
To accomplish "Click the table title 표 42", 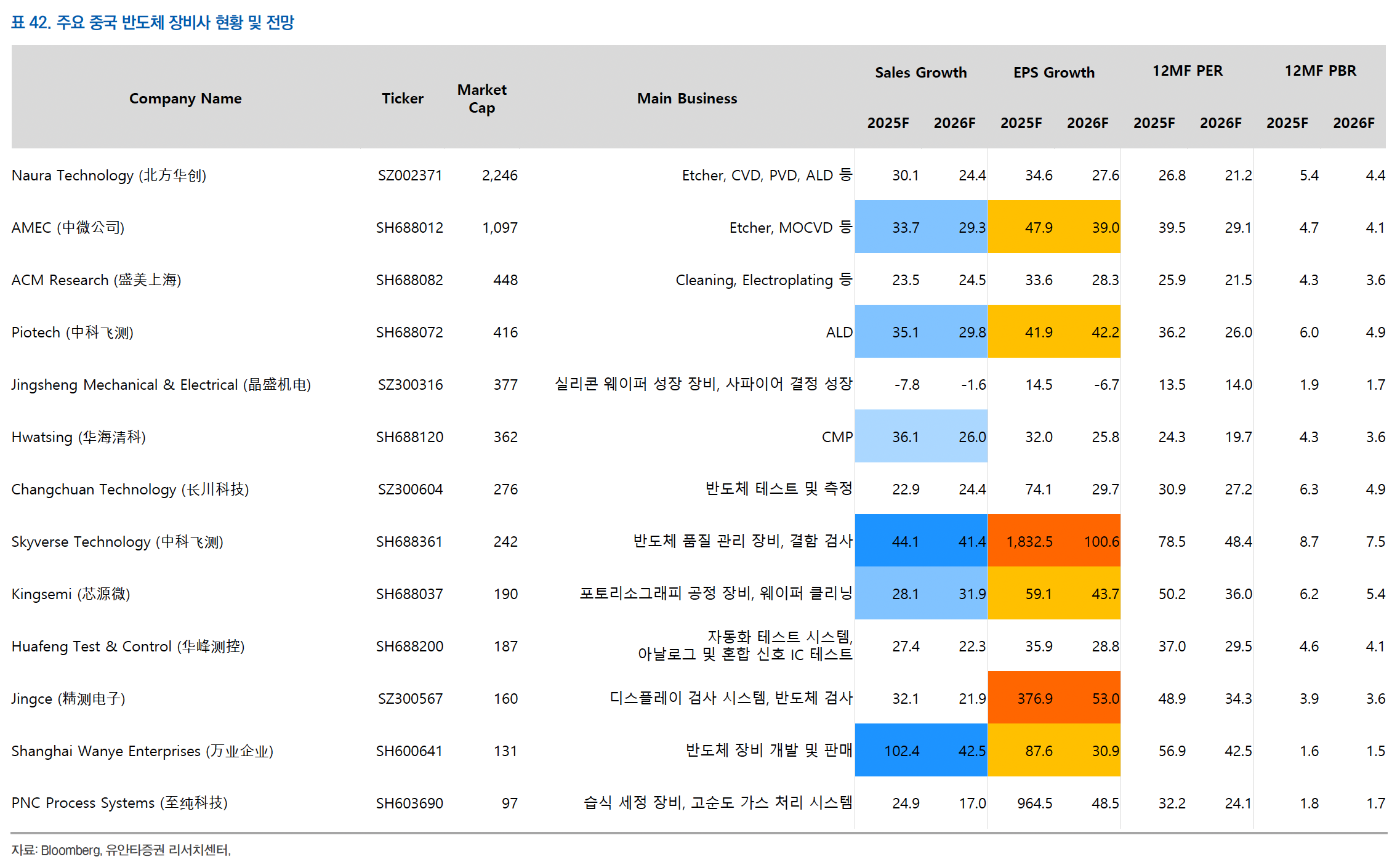I will 152,23.
